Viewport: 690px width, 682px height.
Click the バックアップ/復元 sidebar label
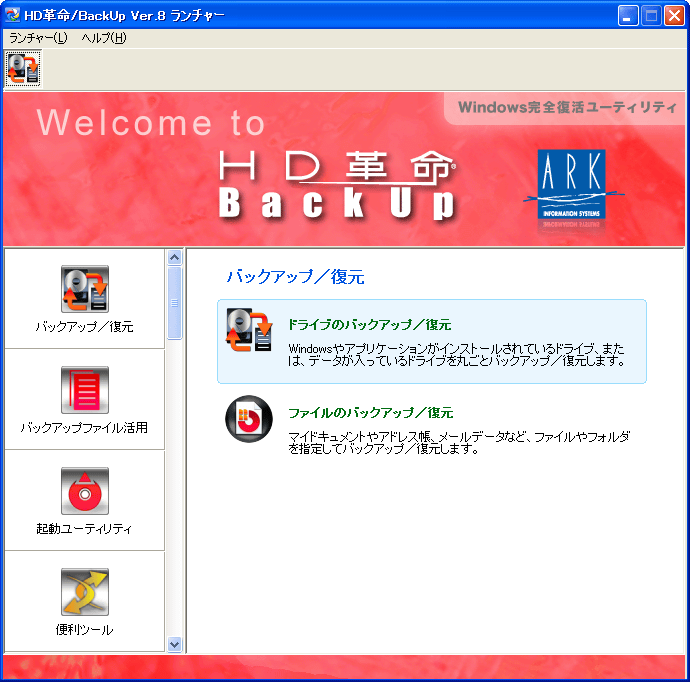[84, 326]
